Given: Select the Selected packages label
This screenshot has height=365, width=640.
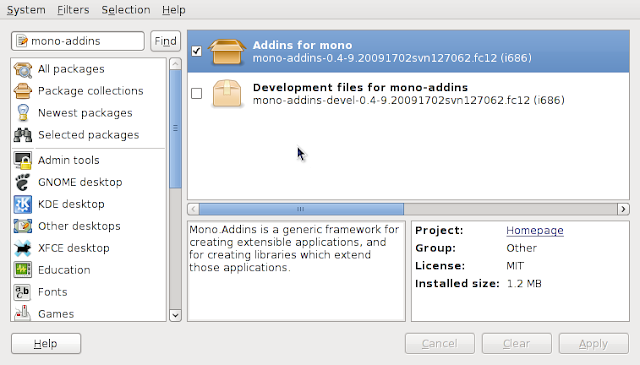Looking at the screenshot, I should (89, 135).
